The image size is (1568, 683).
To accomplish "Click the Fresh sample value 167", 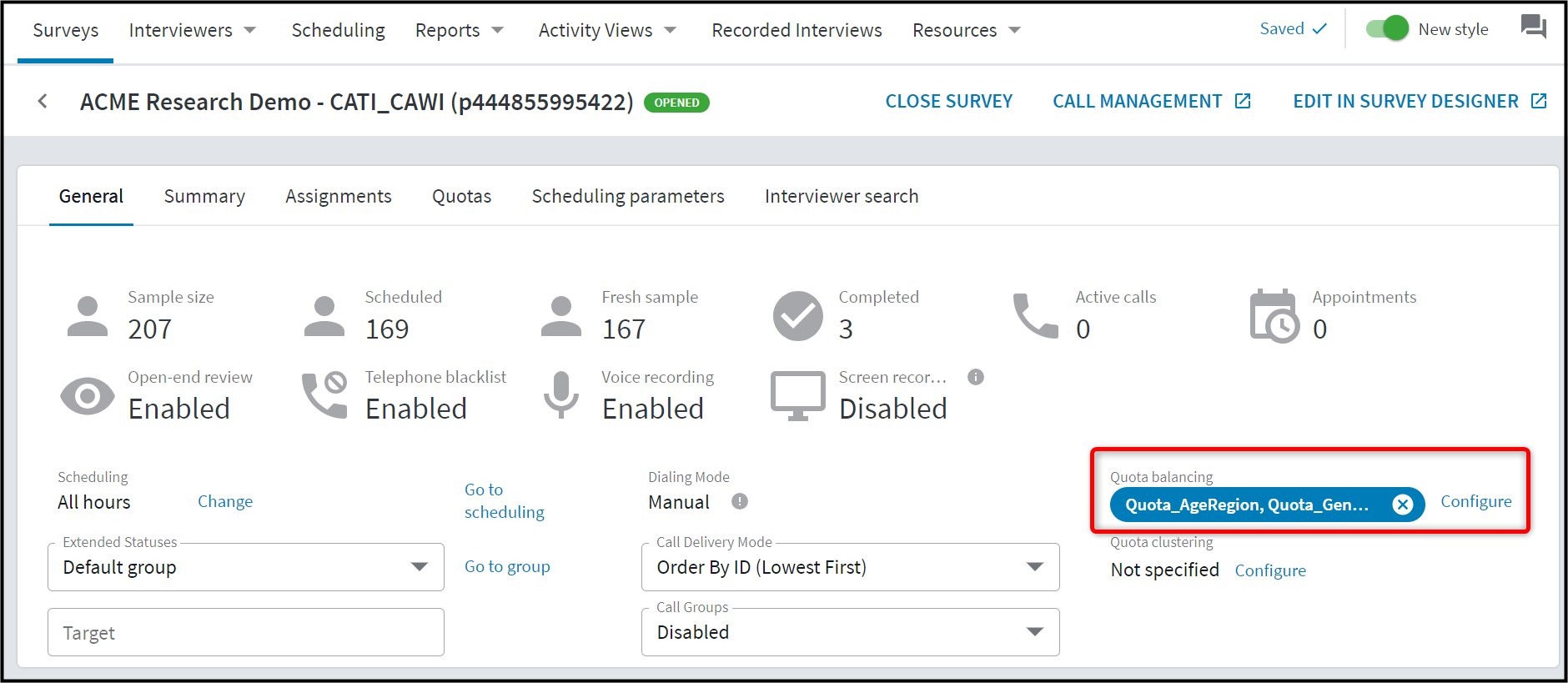I will tap(624, 329).
